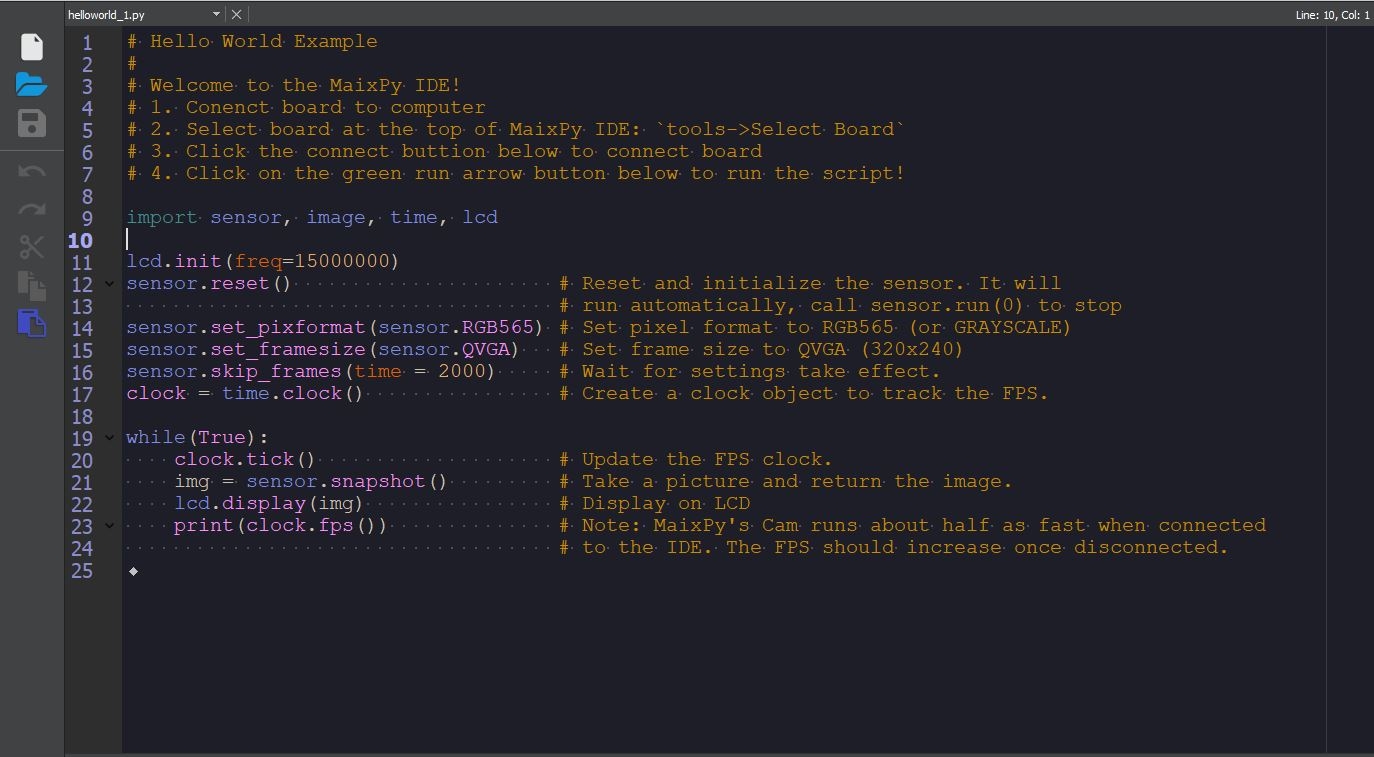This screenshot has width=1374, height=757.
Task: Collapse the while(True) block at line 19
Action: click(x=109, y=438)
